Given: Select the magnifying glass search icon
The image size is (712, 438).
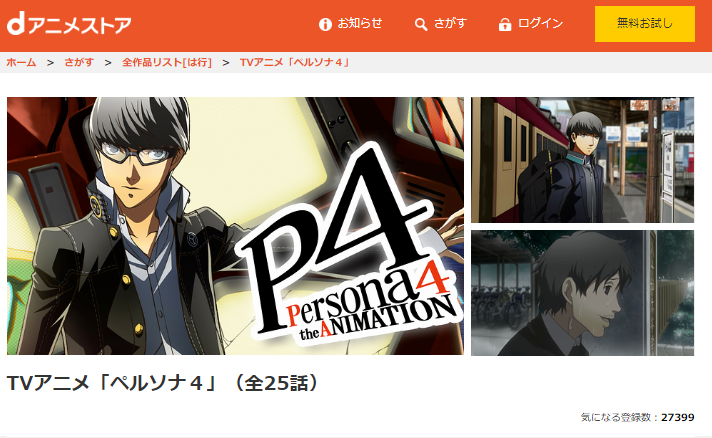Looking at the screenshot, I should click(421, 25).
